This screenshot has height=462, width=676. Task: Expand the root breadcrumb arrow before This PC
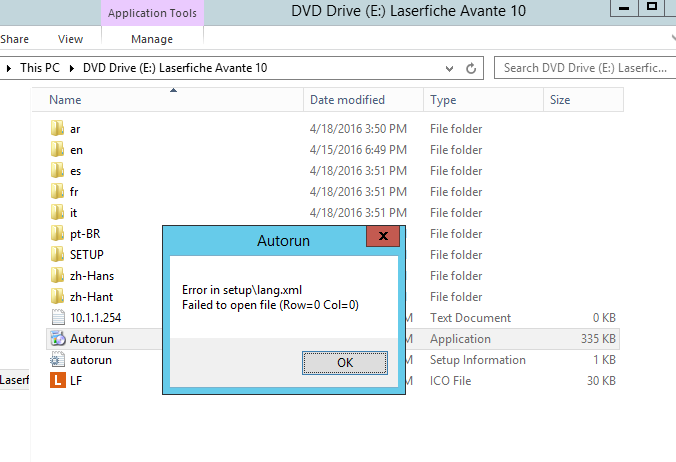pyautogui.click(x=9, y=68)
